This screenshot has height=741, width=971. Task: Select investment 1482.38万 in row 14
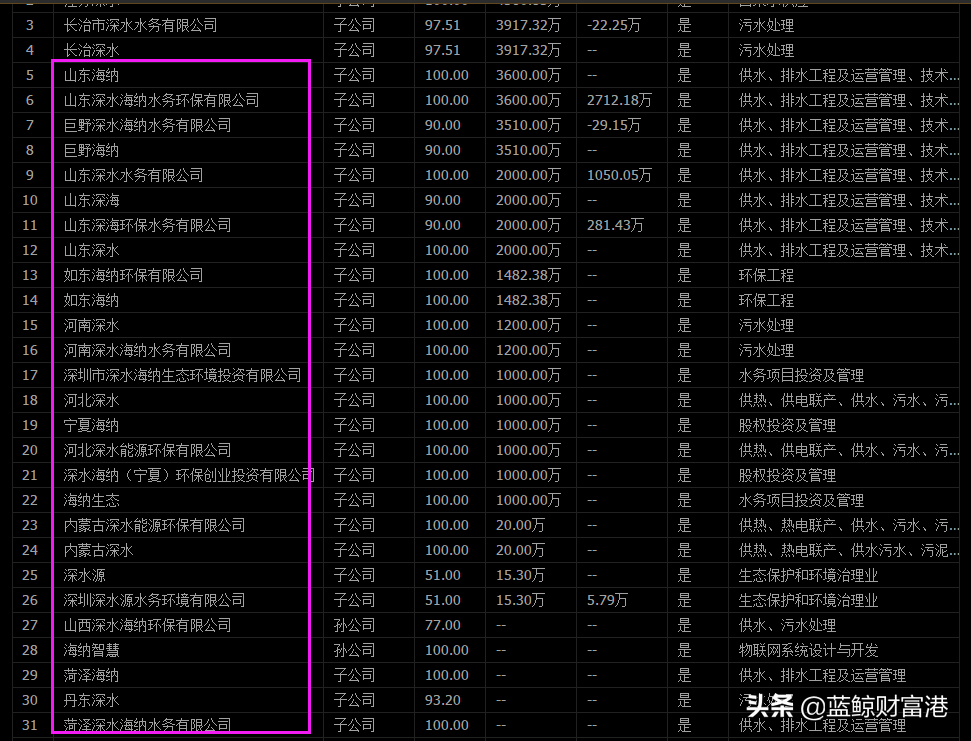(x=528, y=300)
